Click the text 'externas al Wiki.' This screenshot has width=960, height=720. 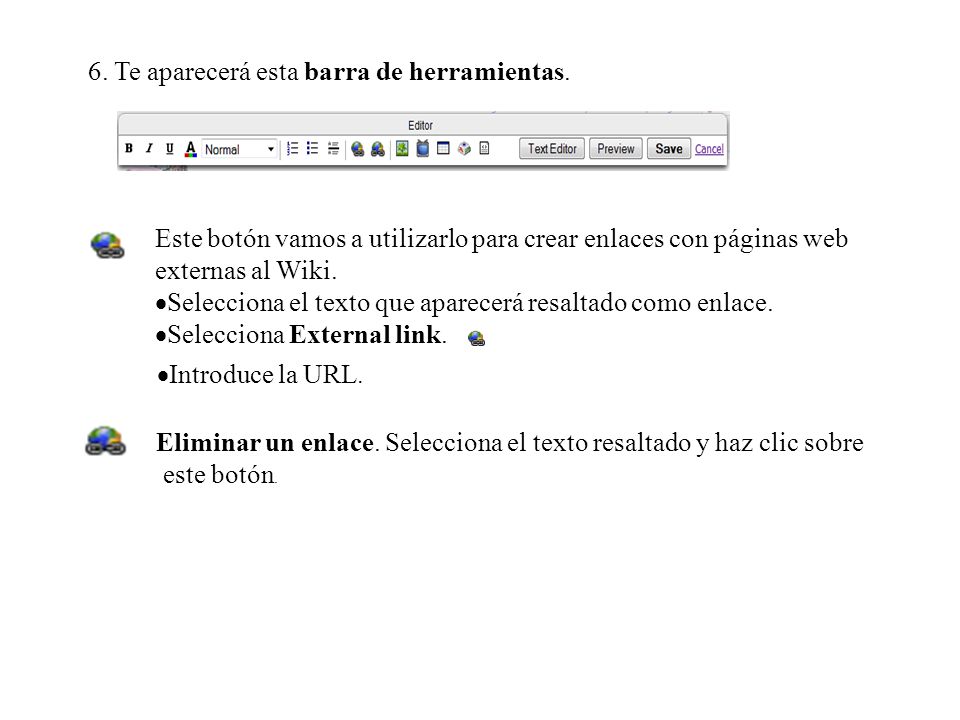[x=246, y=271]
